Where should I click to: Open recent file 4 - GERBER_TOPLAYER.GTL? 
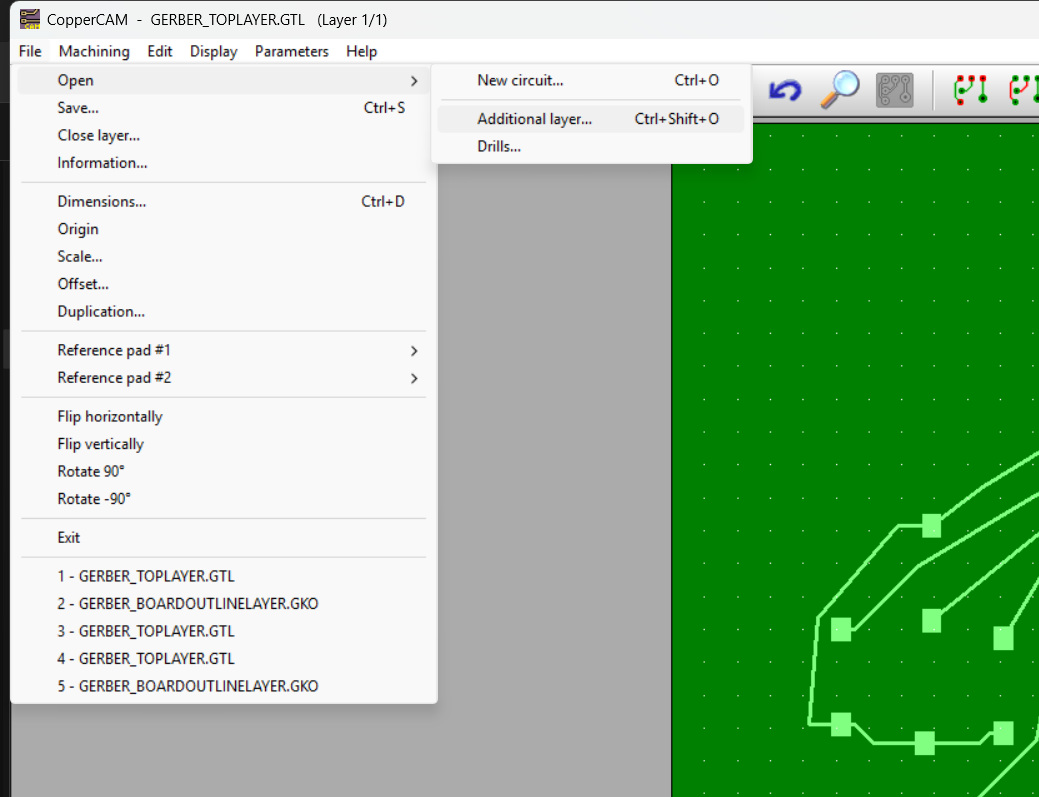click(224, 659)
